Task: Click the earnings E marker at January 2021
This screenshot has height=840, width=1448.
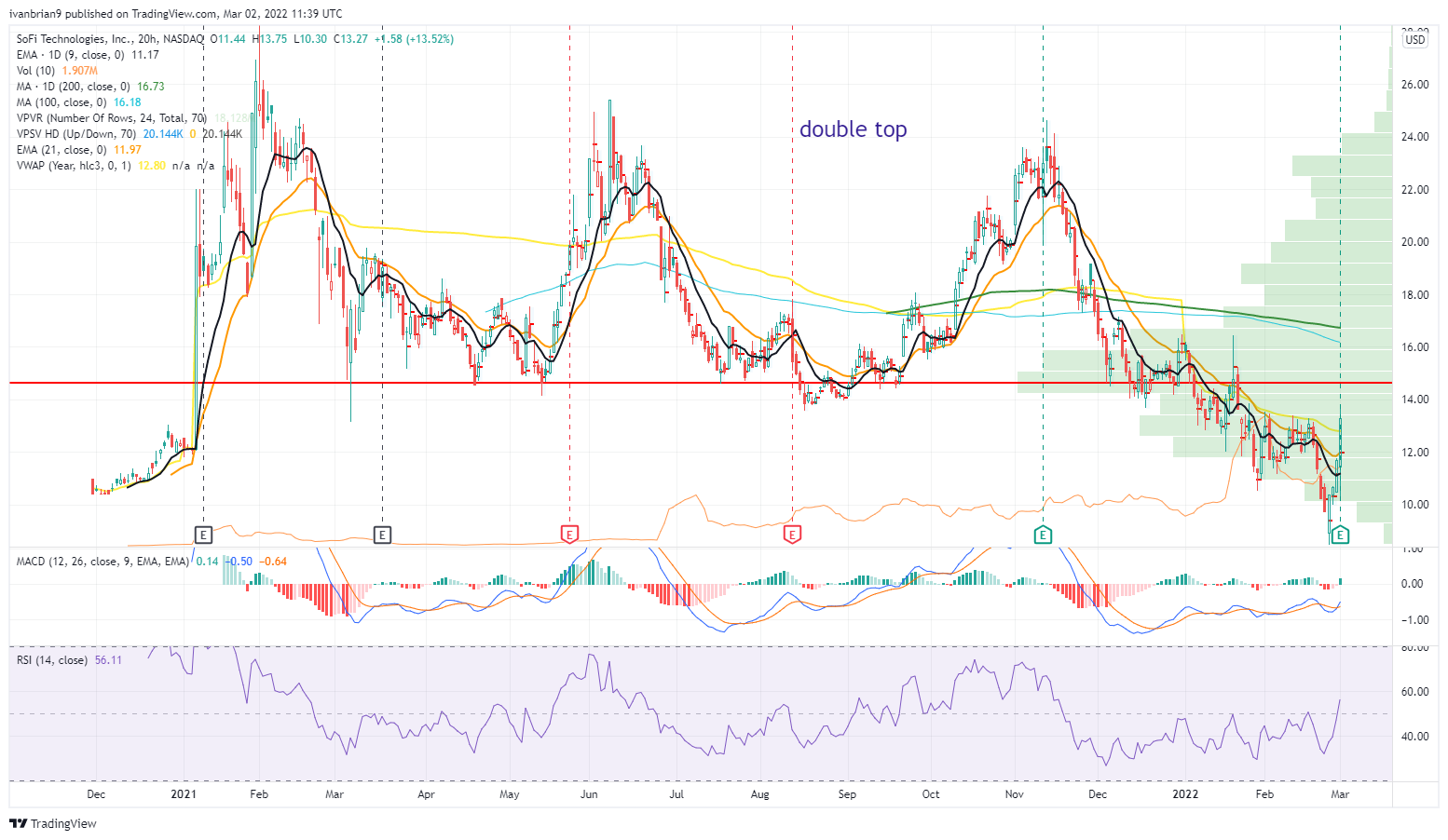Action: (x=204, y=535)
